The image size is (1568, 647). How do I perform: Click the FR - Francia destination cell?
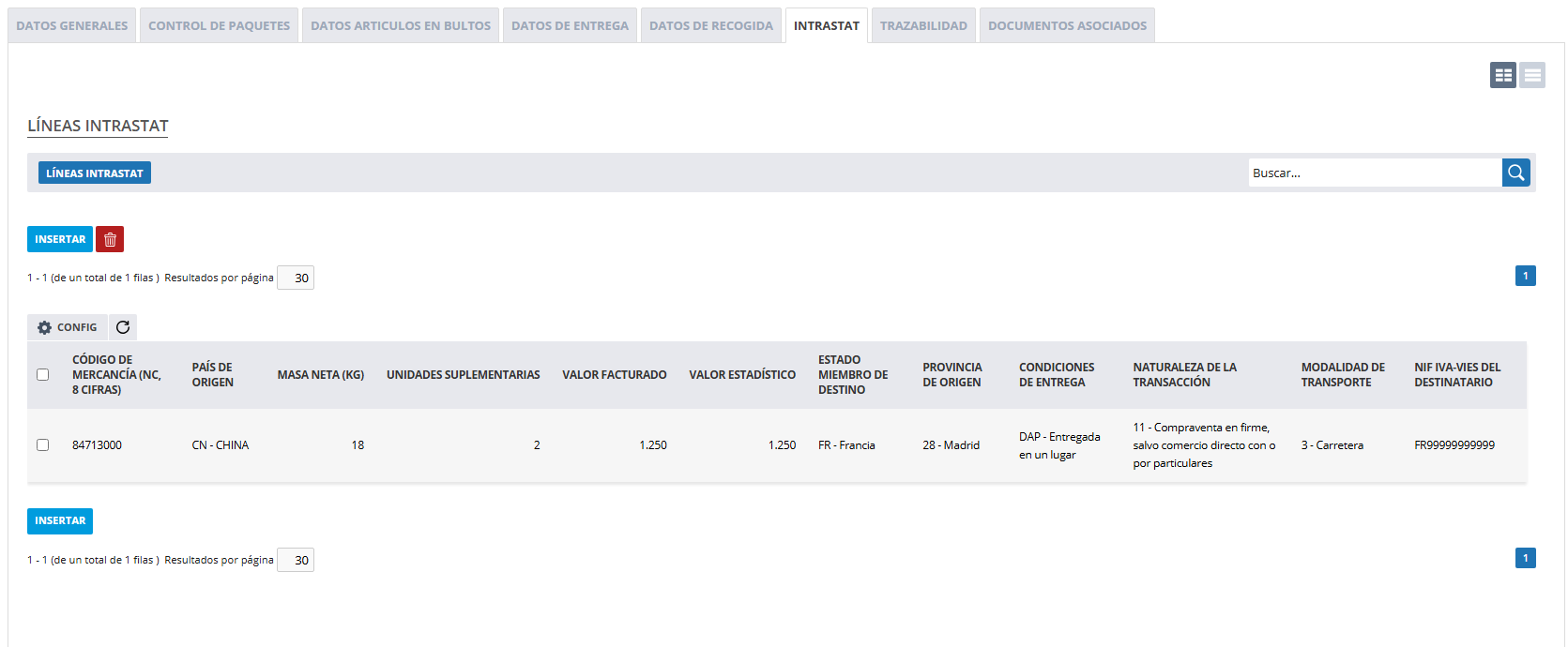pos(846,445)
